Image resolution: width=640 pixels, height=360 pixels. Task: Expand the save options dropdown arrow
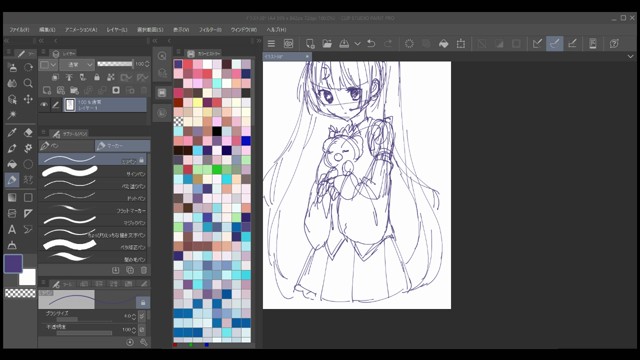tap(357, 43)
